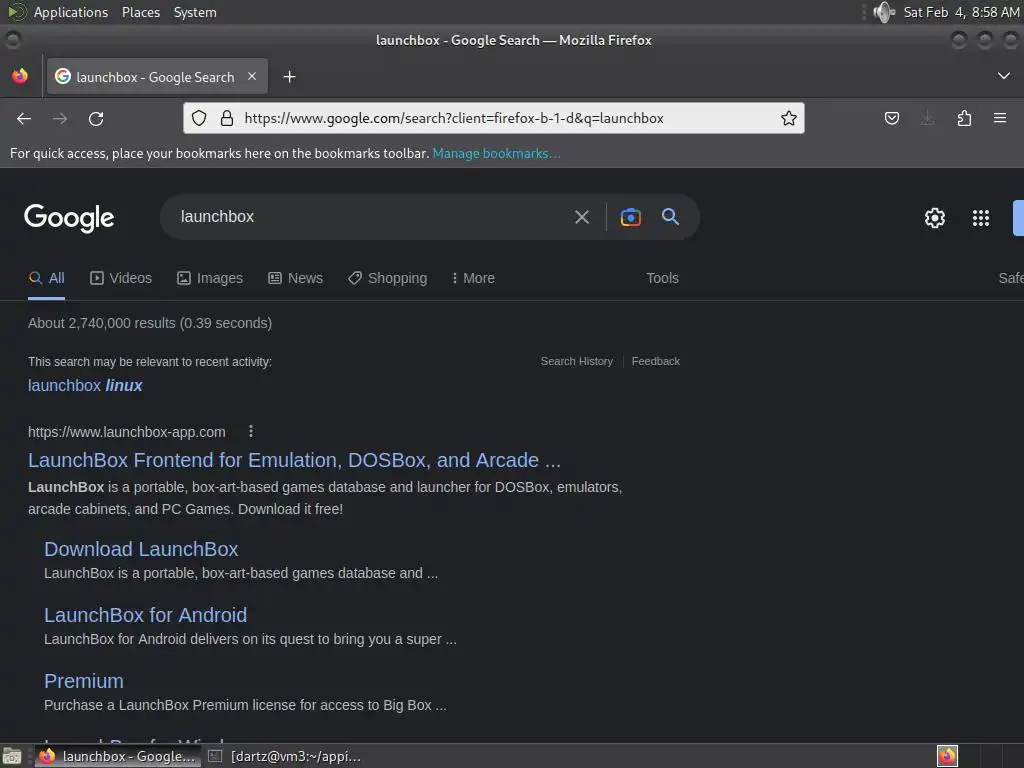The width and height of the screenshot is (1024, 768).
Task: Open the Applications menu
Action: [71, 12]
